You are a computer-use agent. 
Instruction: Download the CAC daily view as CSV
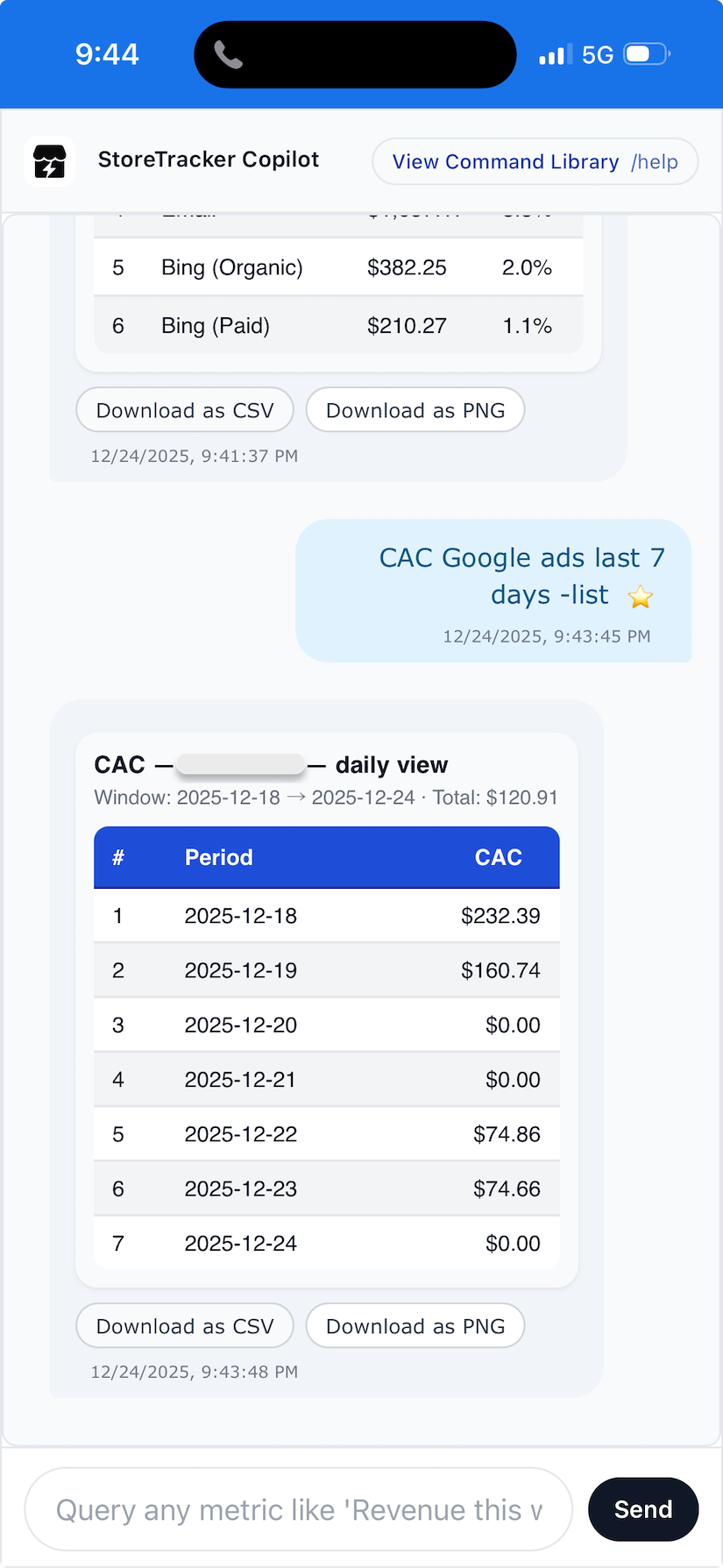185,1326
